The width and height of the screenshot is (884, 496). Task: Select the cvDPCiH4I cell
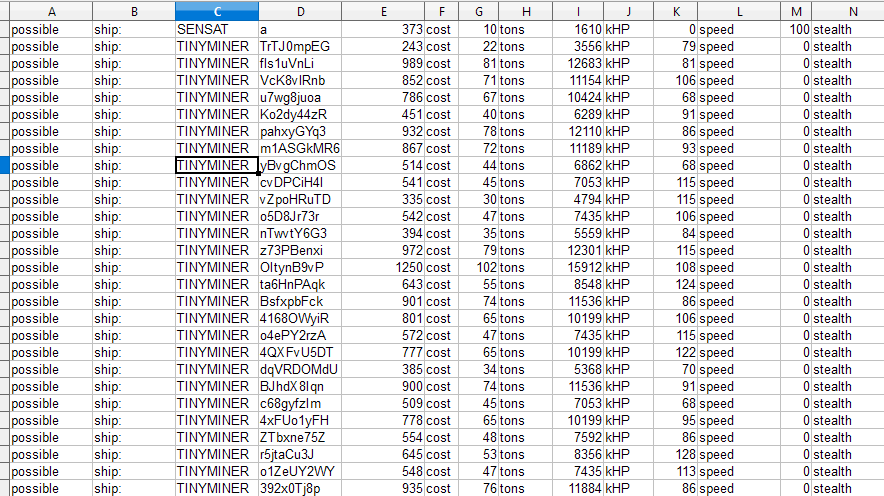(300, 183)
